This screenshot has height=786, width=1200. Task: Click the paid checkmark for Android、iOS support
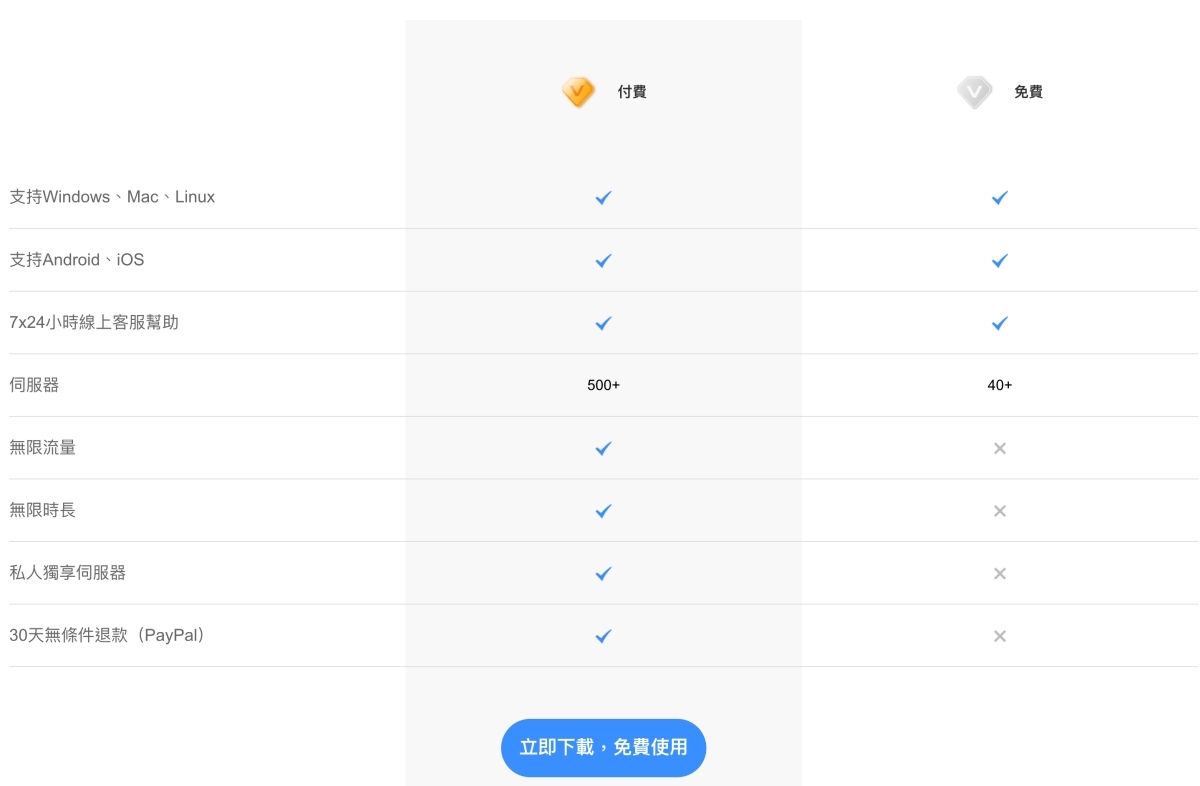[603, 261]
